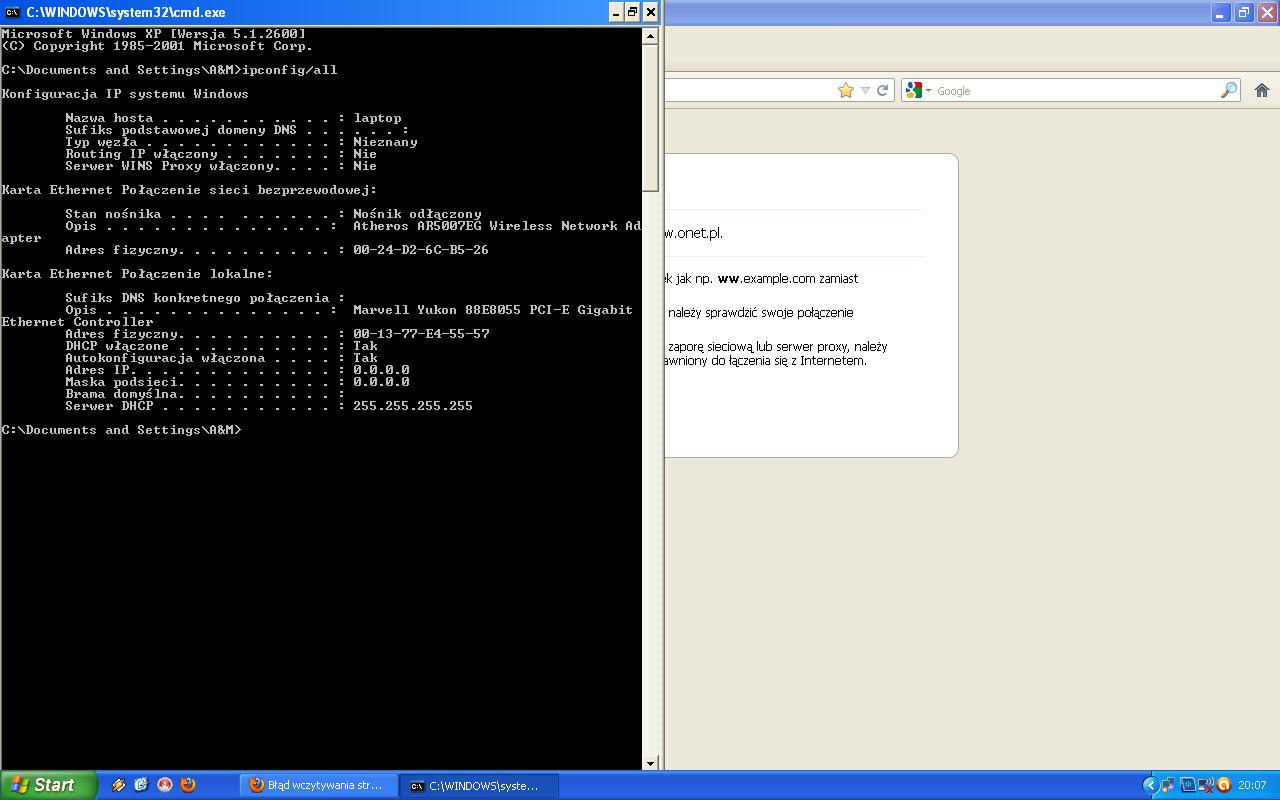Click the Firefox address bar
The image size is (1280, 800).
click(x=750, y=91)
